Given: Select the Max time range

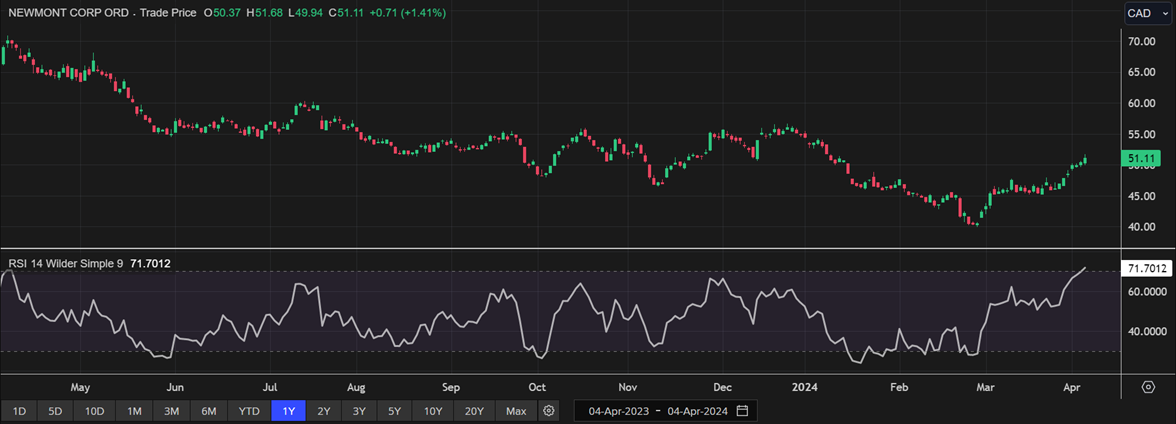Looking at the screenshot, I should 516,411.
